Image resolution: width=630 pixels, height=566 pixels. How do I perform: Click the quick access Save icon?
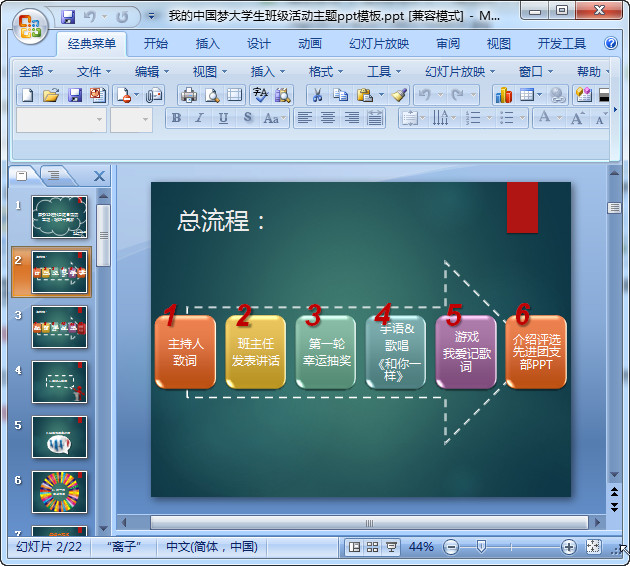[x=68, y=17]
